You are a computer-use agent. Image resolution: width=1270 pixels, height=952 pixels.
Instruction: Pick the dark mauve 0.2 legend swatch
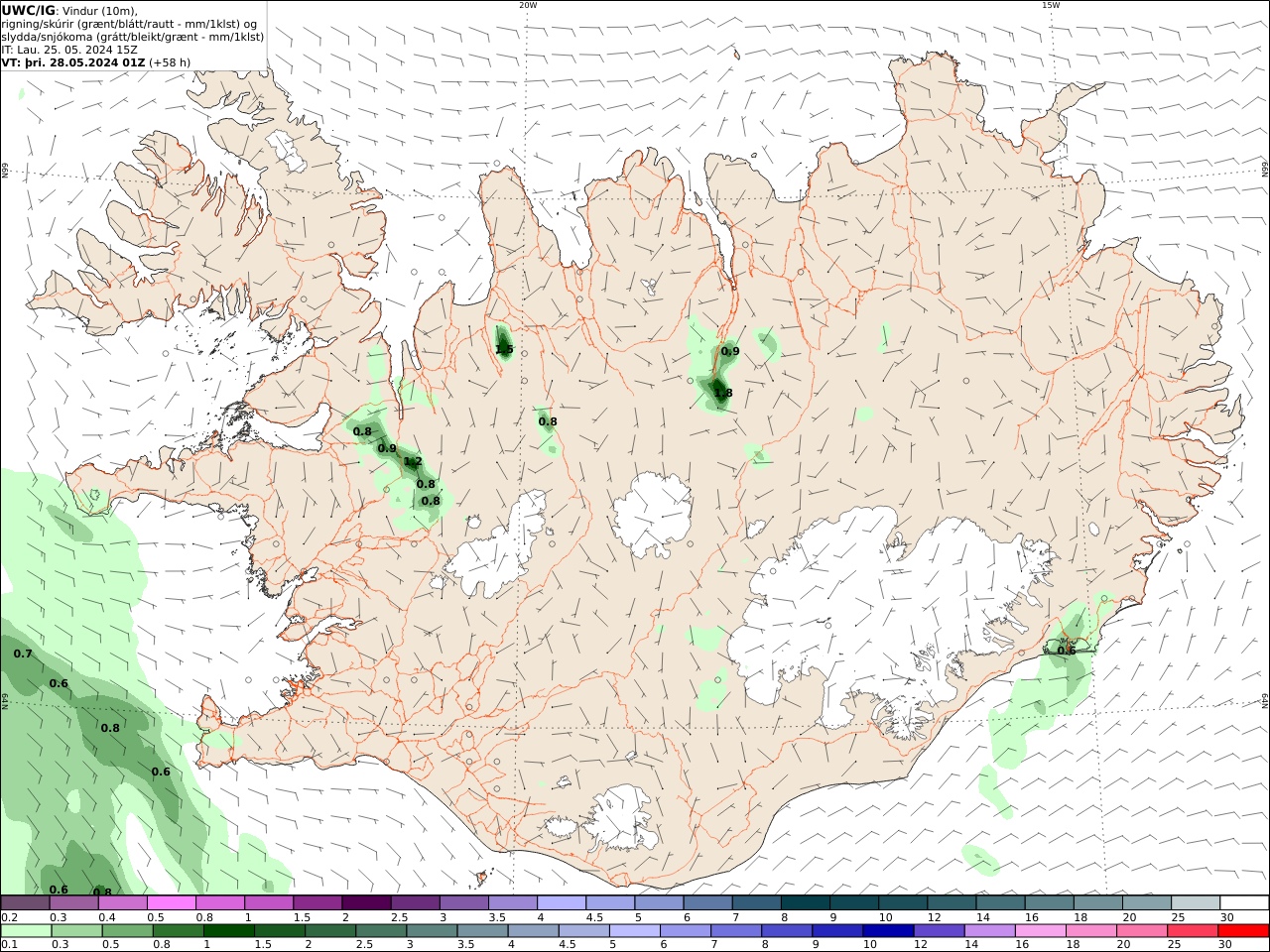[25, 902]
